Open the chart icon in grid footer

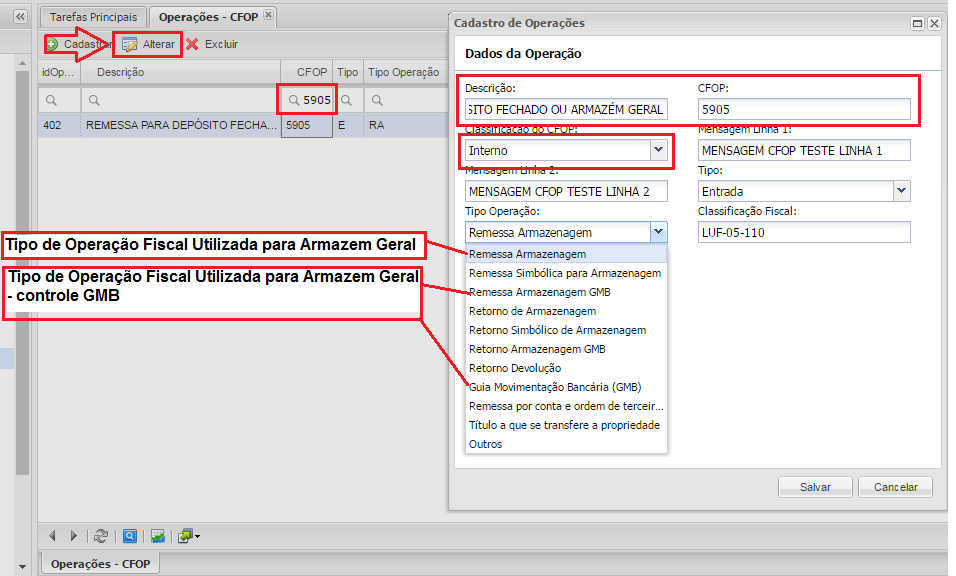(158, 536)
